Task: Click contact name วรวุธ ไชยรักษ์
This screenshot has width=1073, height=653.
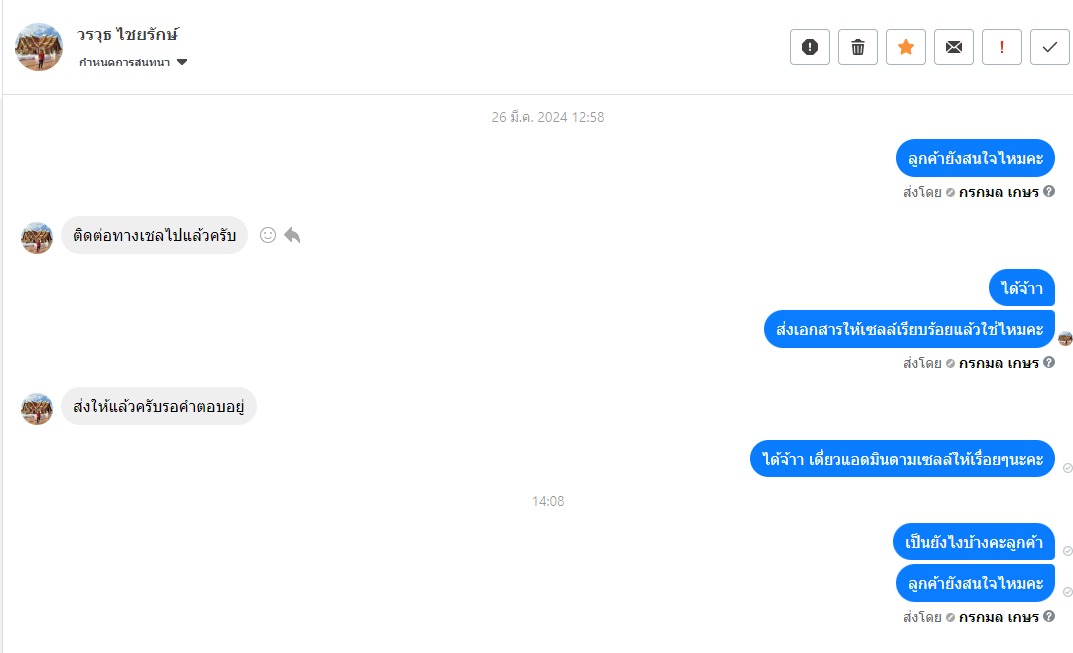Action: 127,34
